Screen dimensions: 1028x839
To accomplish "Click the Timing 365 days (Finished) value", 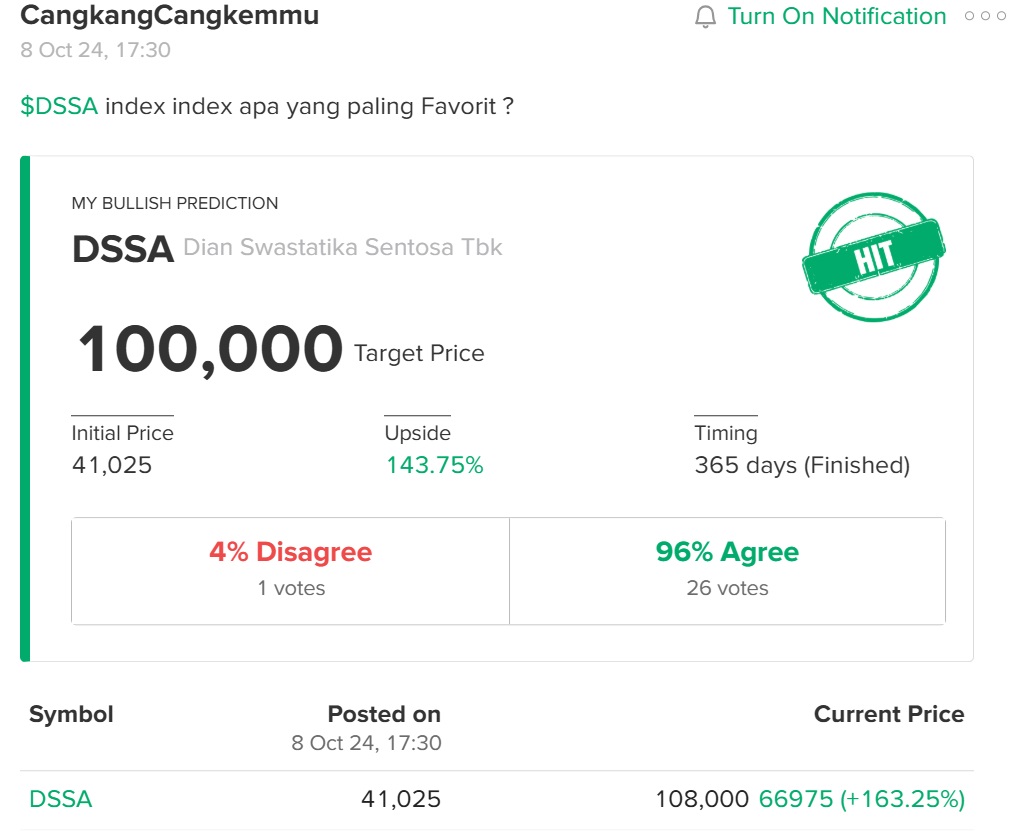I will point(802,465).
